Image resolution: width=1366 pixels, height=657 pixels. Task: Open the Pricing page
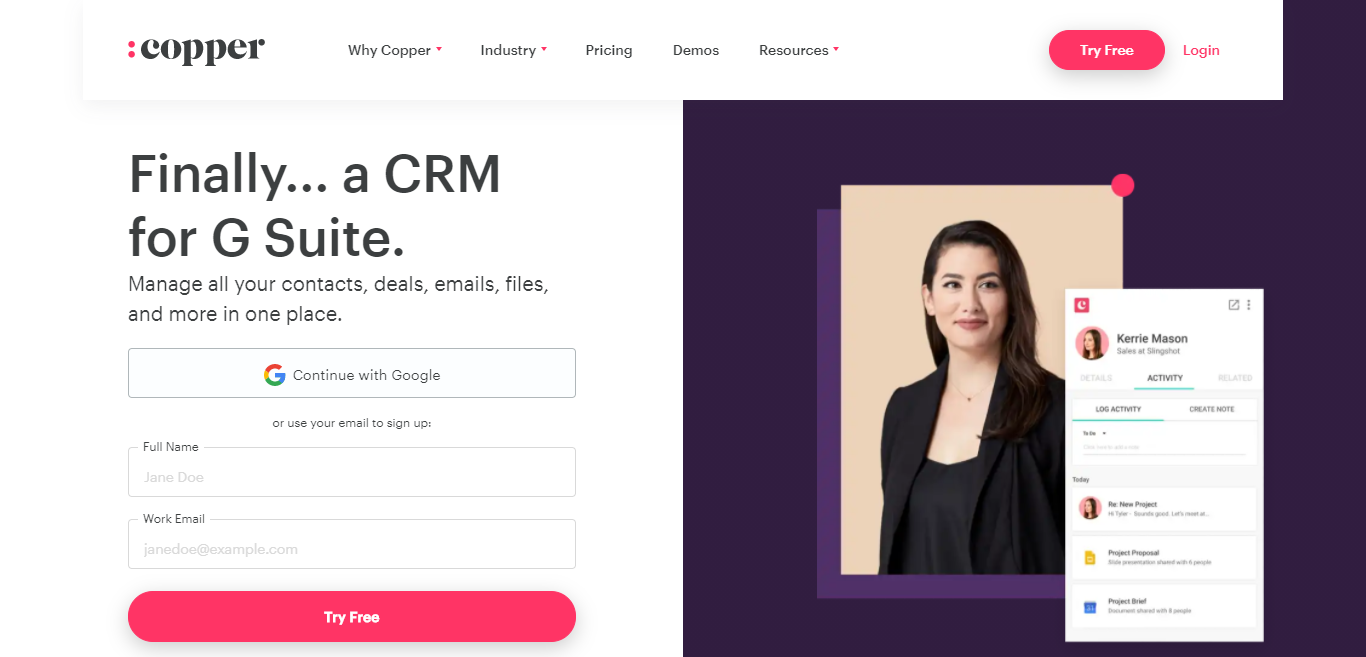(609, 50)
